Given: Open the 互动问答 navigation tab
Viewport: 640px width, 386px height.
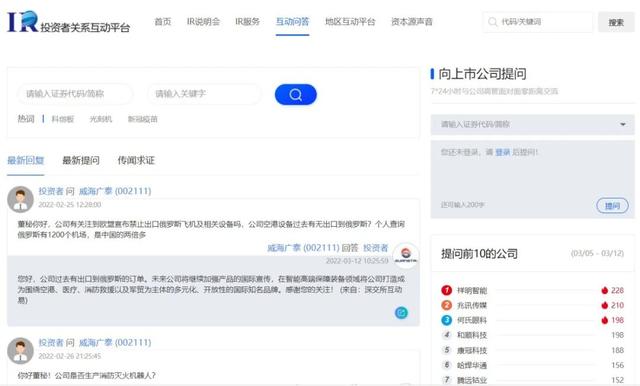Looking at the screenshot, I should (292, 22).
